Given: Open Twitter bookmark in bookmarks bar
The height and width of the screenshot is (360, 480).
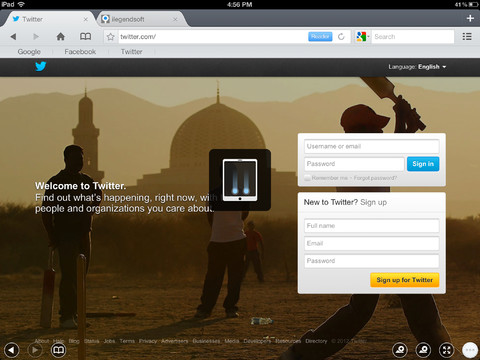Looking at the screenshot, I should click(131, 52).
